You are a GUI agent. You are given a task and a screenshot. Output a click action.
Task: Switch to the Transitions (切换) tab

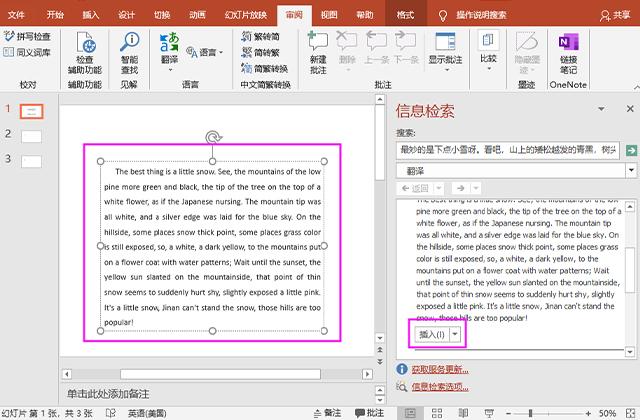162,15
